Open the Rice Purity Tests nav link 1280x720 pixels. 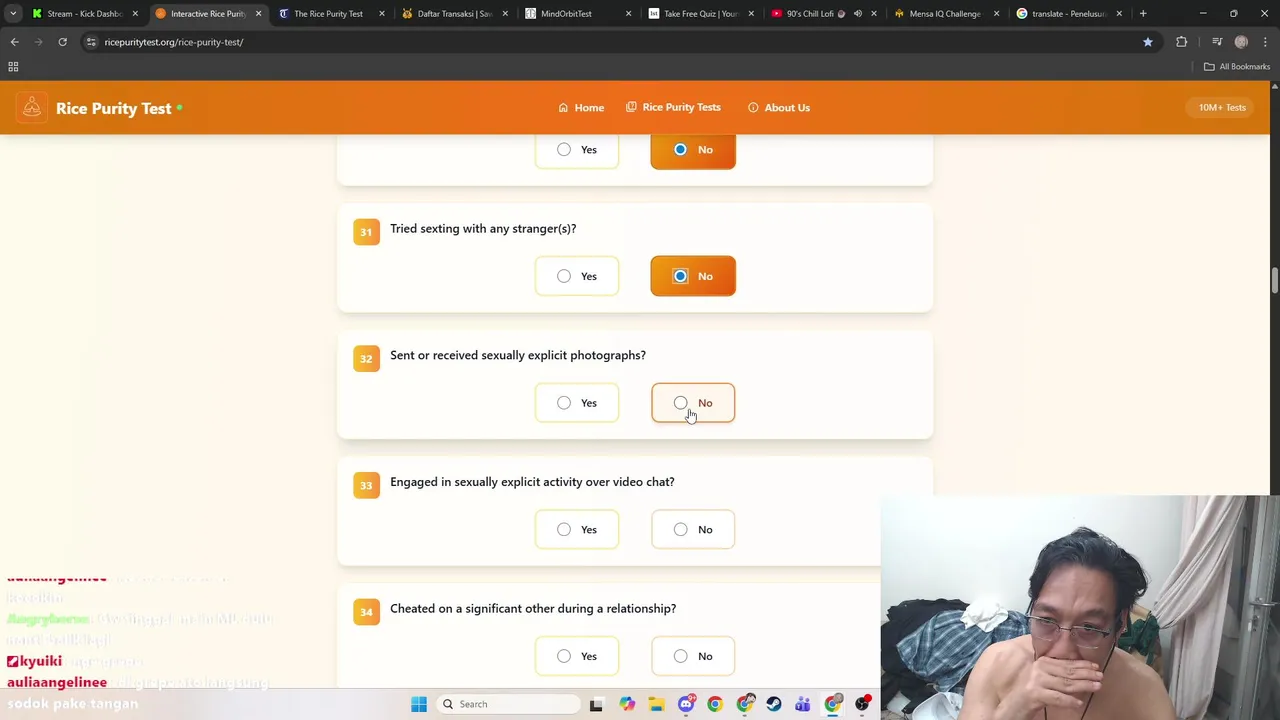coord(673,107)
